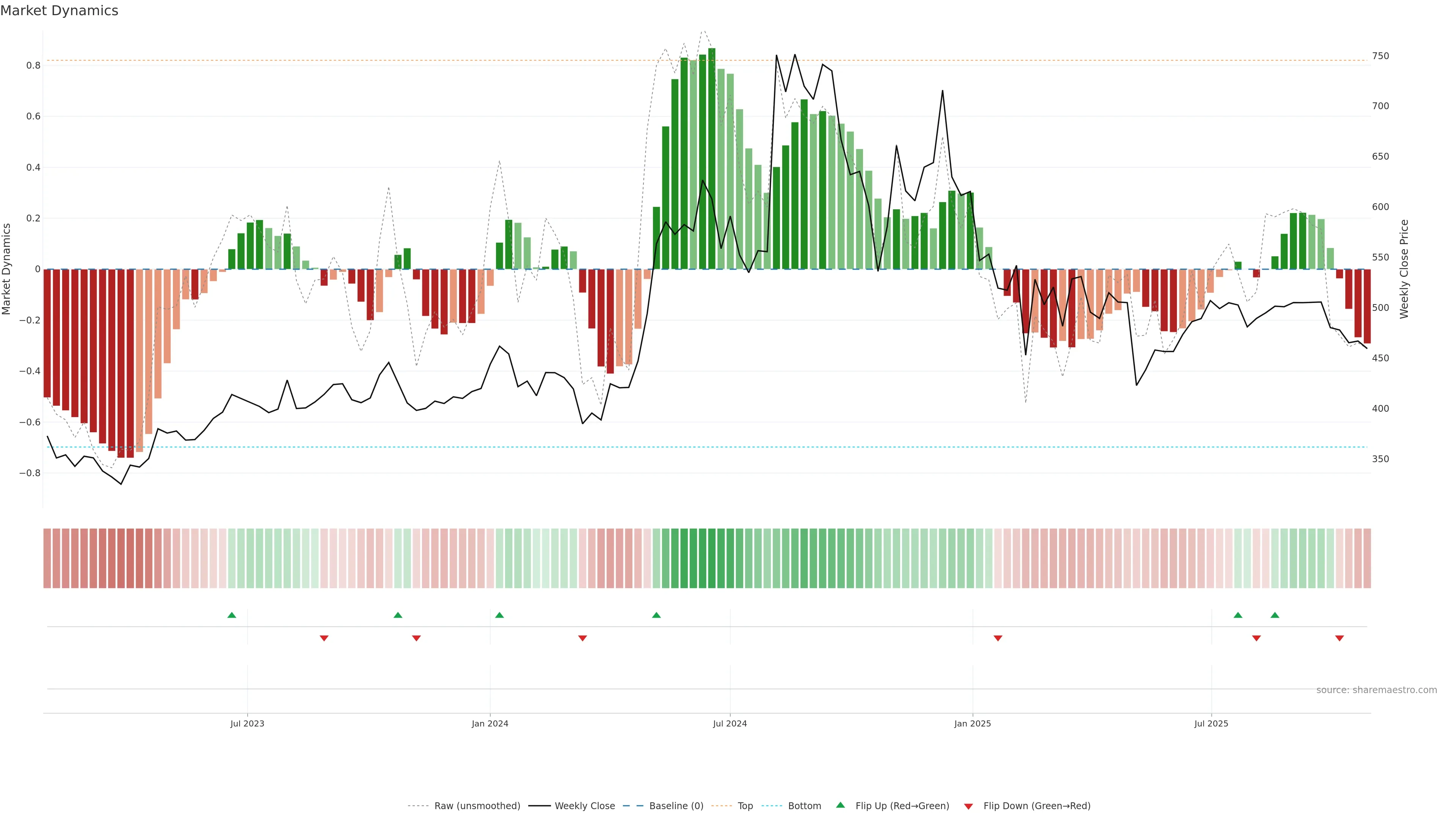The height and width of the screenshot is (819, 1456).
Task: Toggle Weekly Close series in legend
Action: pyautogui.click(x=584, y=805)
